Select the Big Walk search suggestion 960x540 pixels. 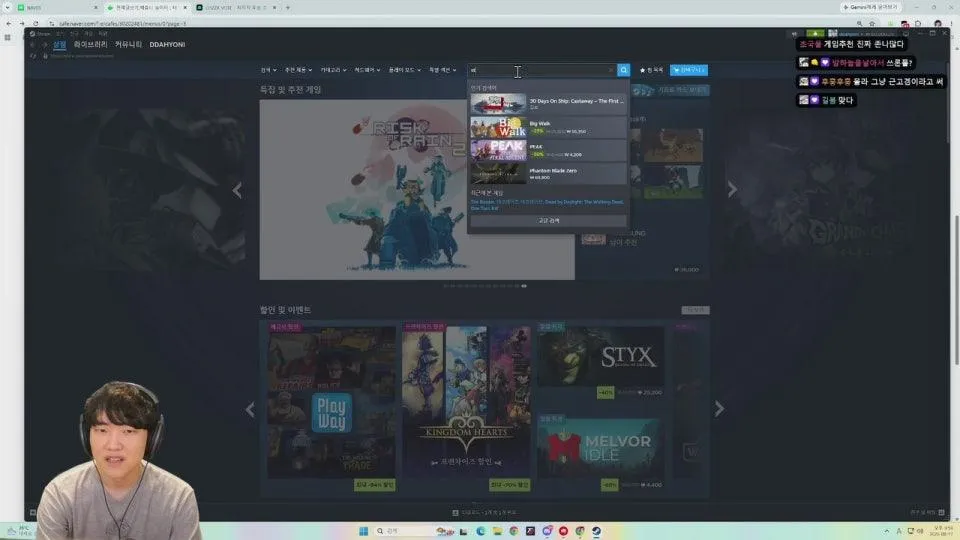point(548,127)
